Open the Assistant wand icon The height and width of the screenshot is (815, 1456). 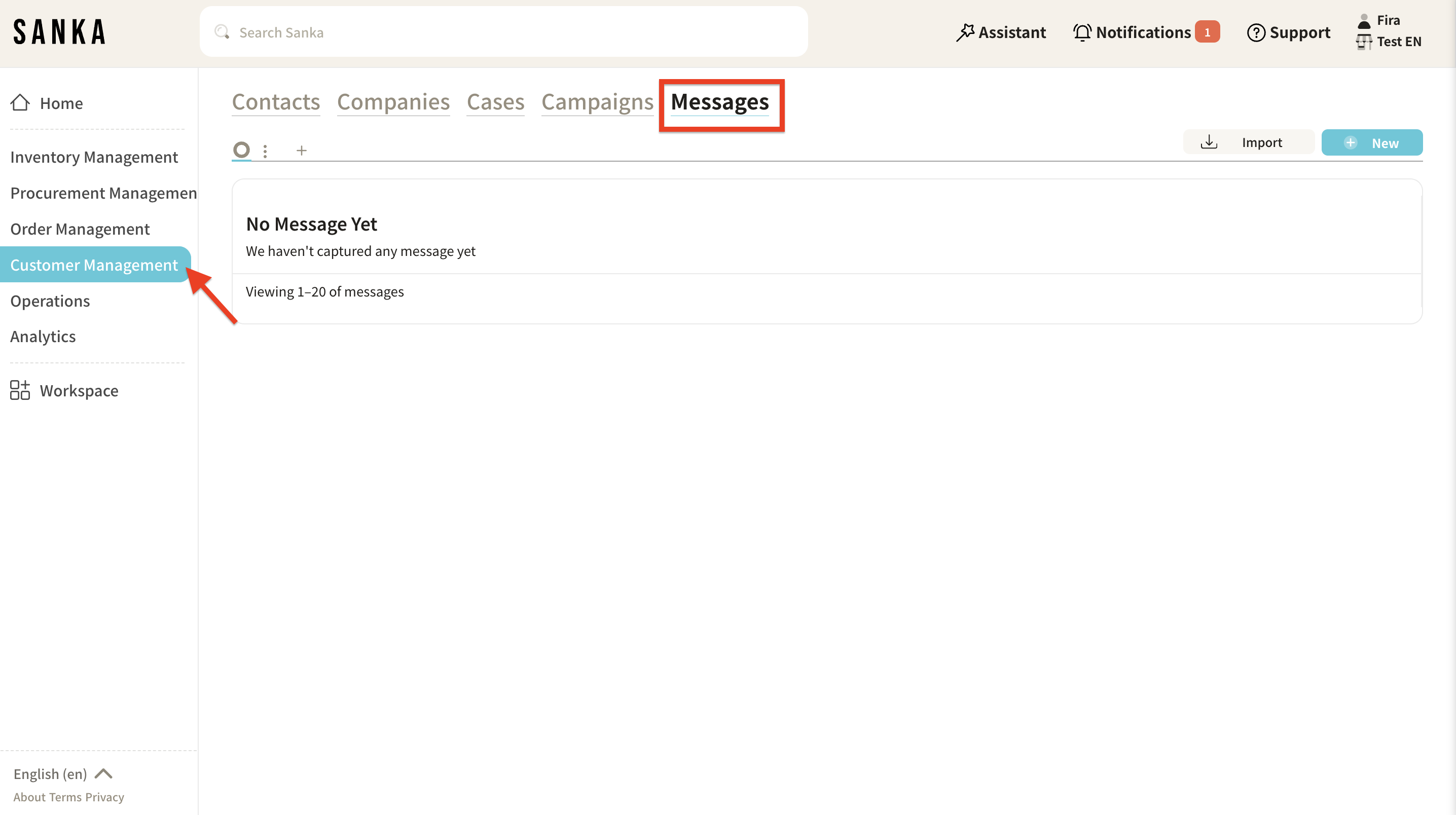point(965,32)
